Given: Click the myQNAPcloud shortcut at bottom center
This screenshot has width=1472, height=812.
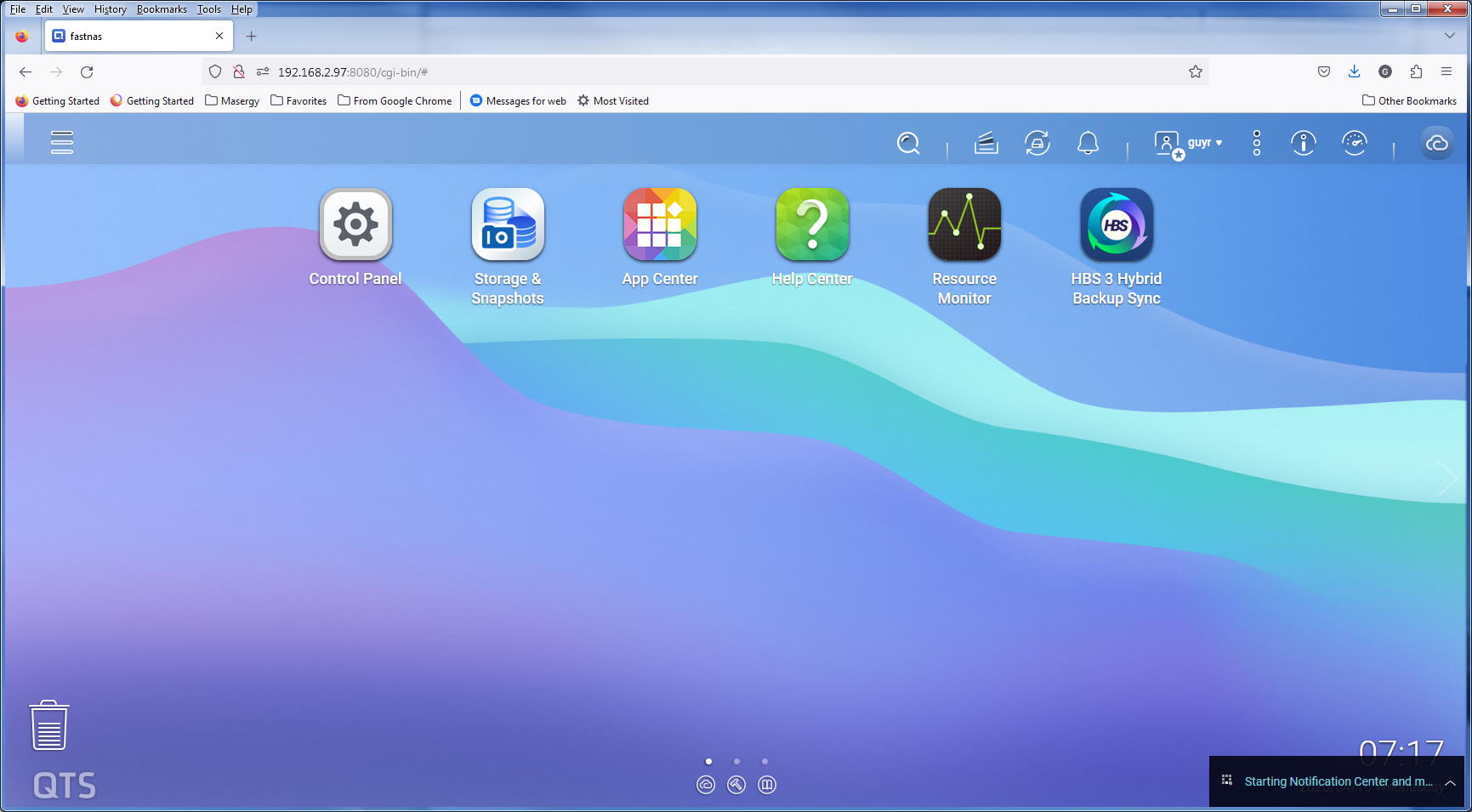Looking at the screenshot, I should point(706,785).
